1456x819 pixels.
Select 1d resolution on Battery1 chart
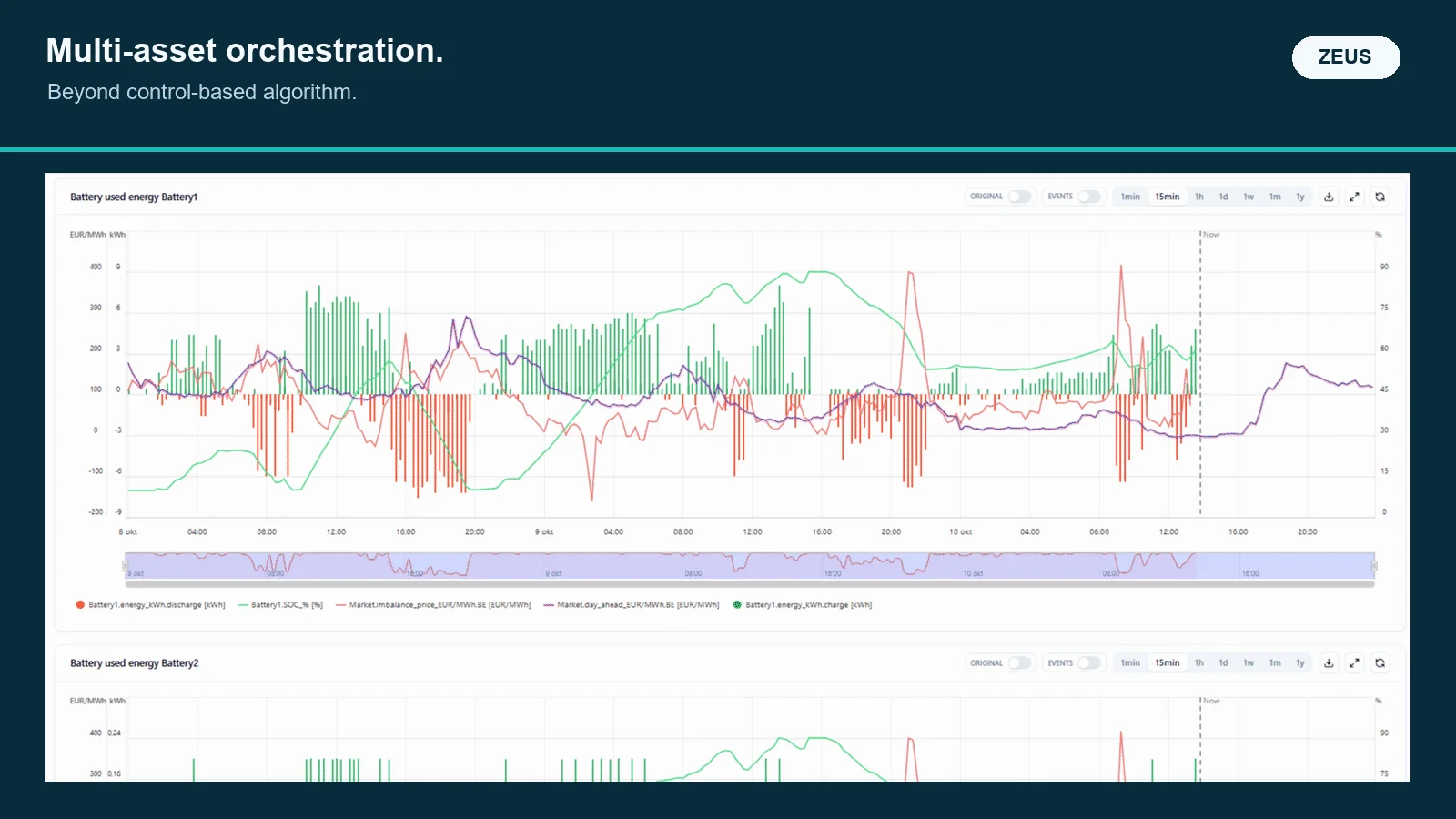tap(1224, 197)
